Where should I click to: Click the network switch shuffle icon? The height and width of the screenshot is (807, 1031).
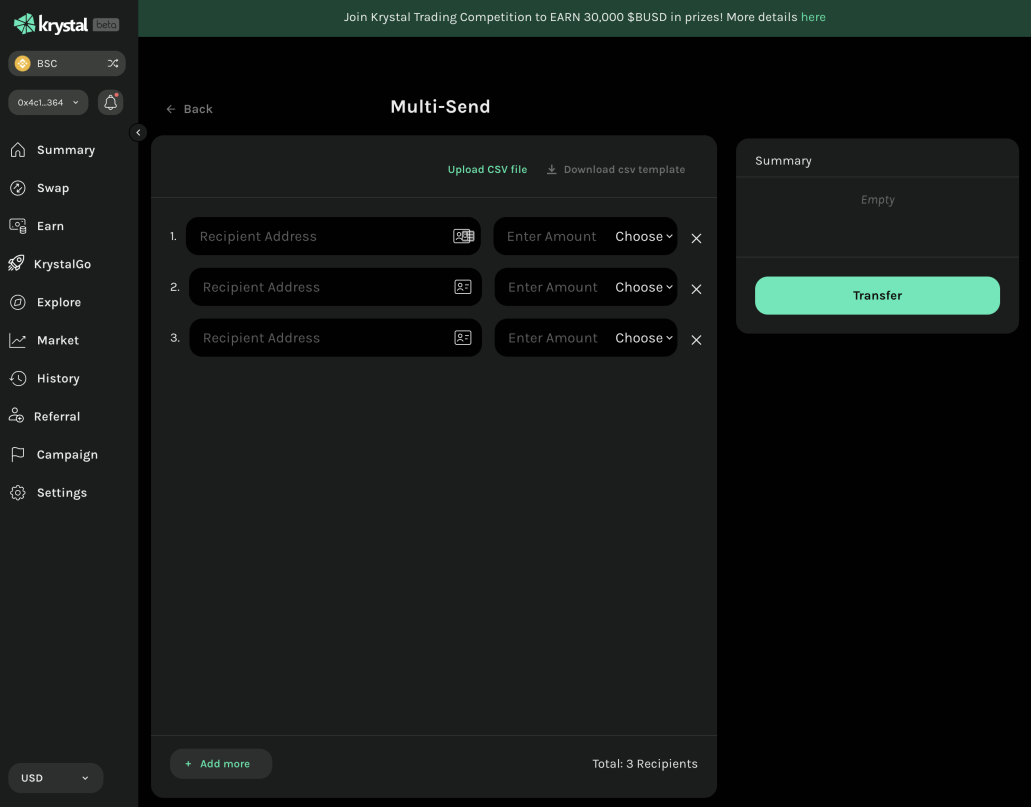[113, 64]
